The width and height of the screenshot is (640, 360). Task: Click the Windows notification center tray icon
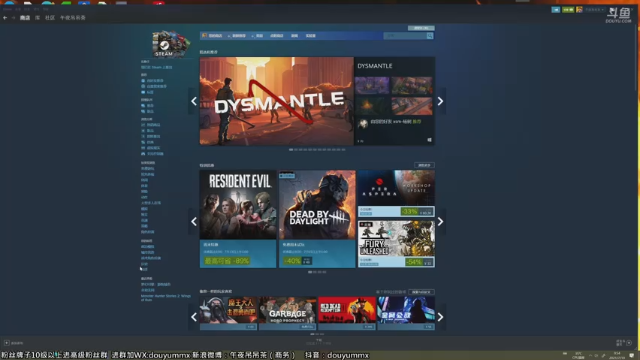tap(632, 355)
